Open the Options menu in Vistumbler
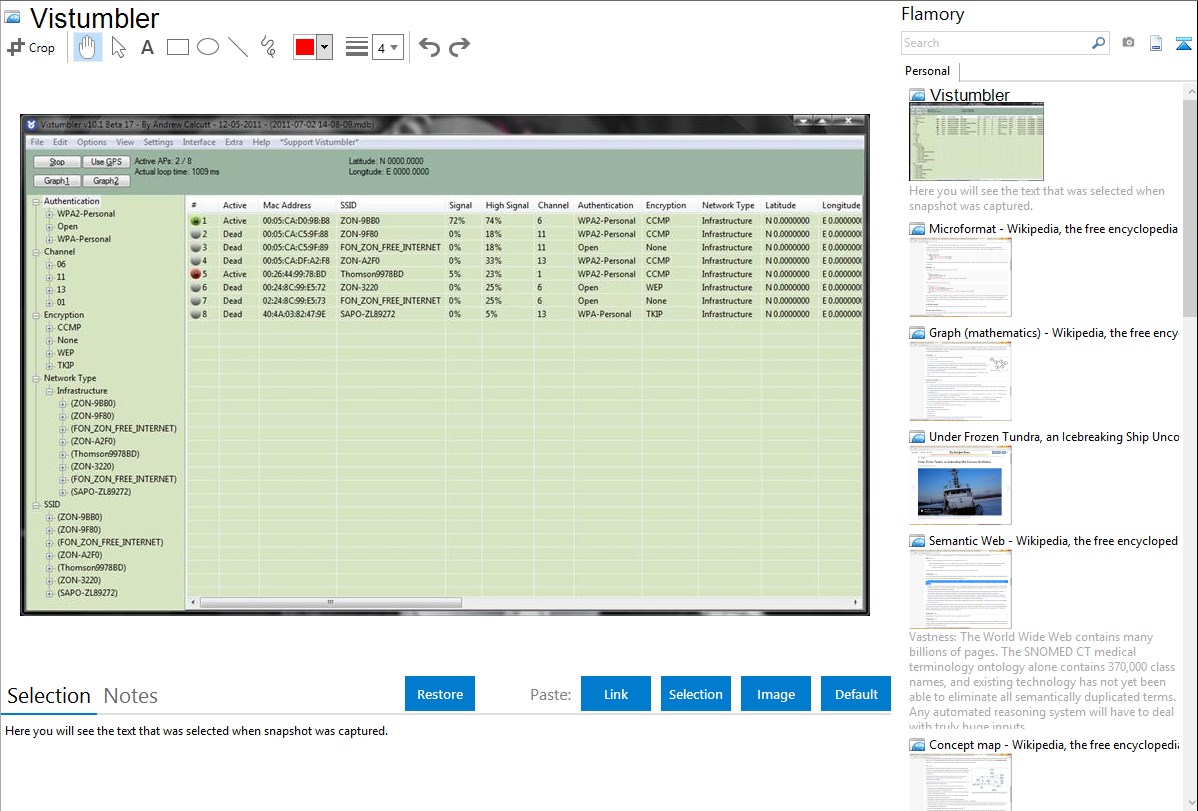 (x=92, y=142)
